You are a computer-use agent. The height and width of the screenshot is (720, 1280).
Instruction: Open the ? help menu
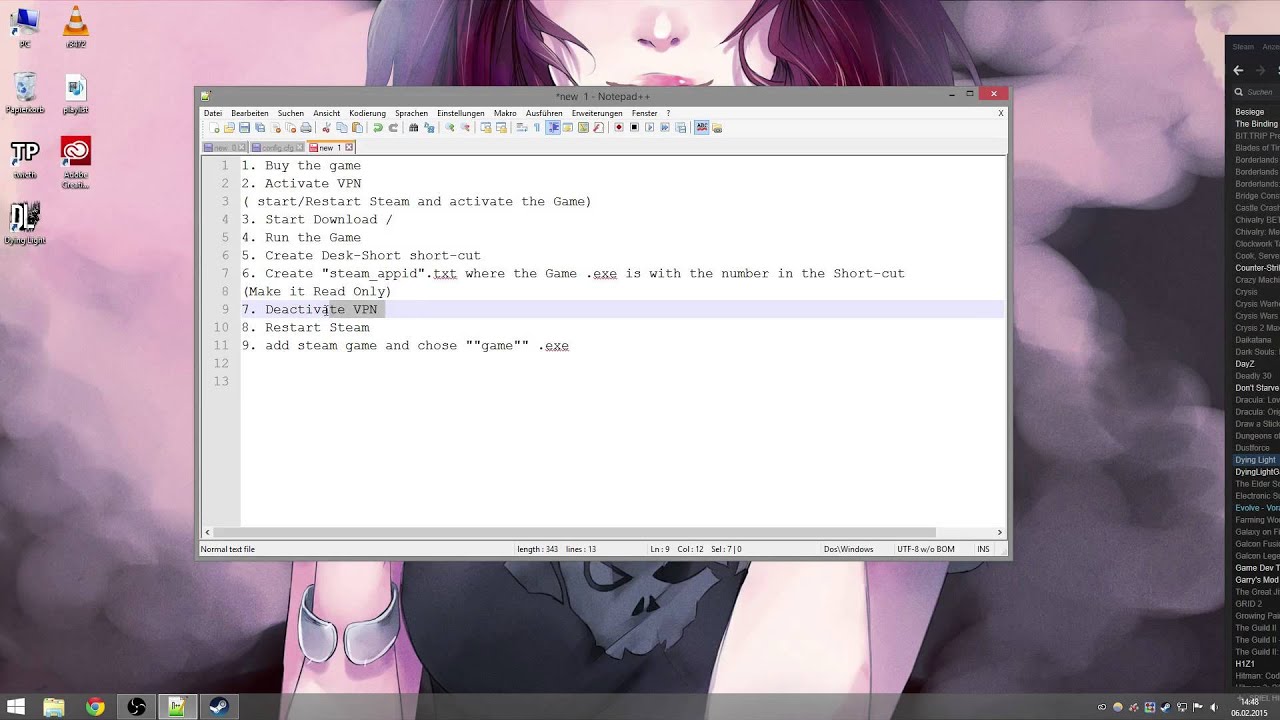pyautogui.click(x=668, y=113)
